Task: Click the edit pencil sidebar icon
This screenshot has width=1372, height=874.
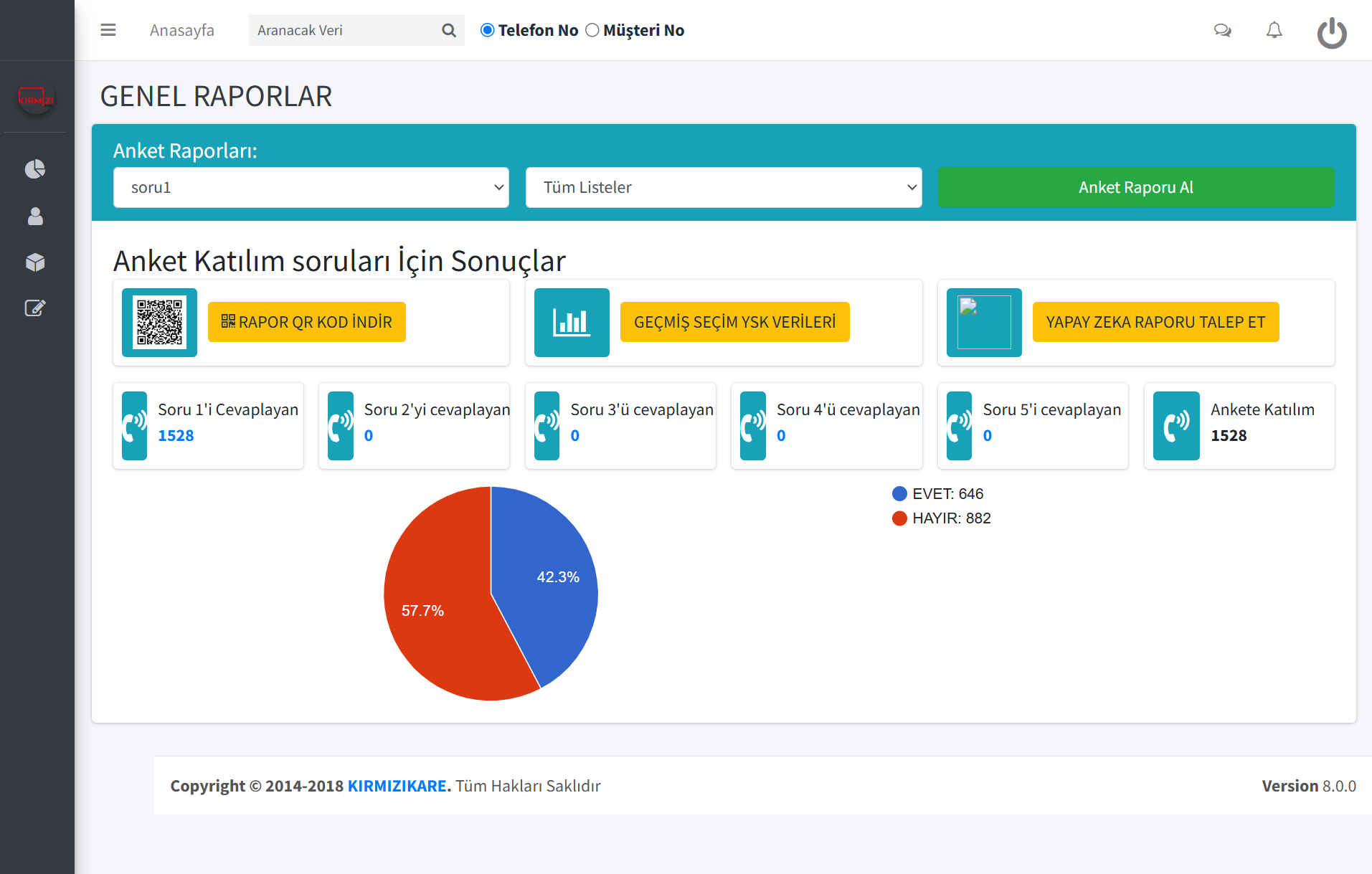Action: 35,308
